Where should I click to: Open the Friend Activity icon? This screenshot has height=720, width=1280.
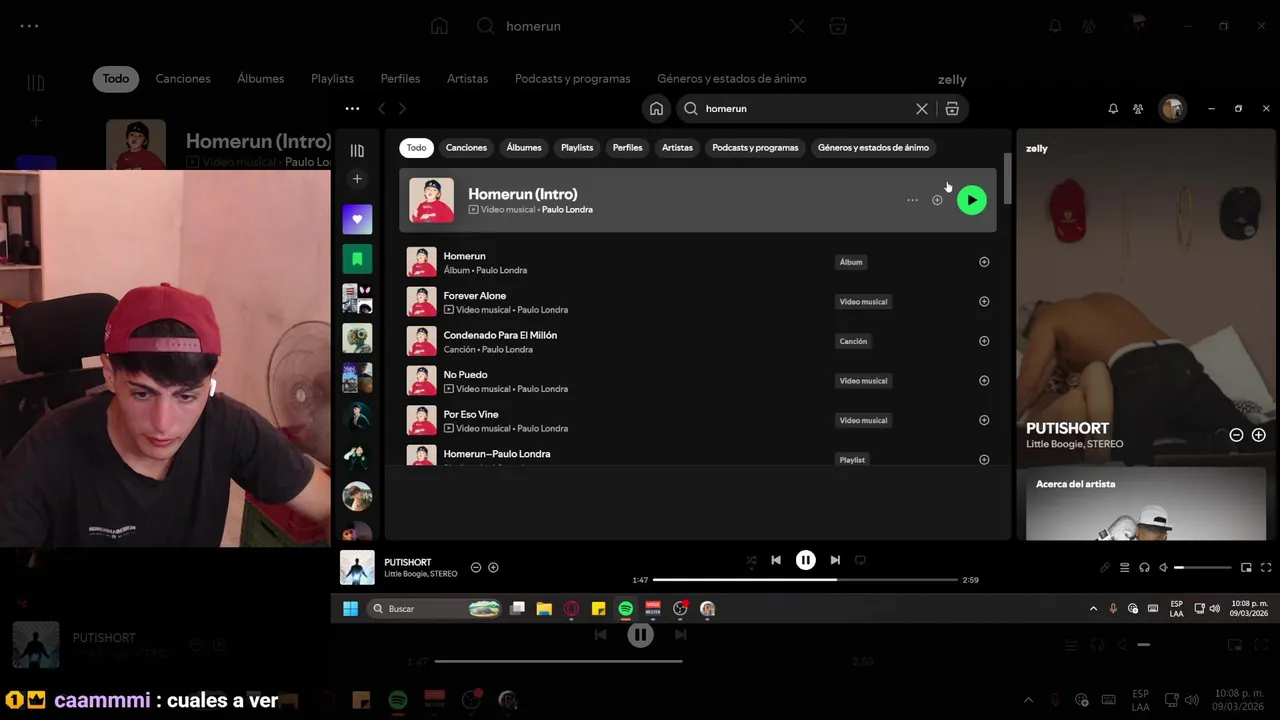(1138, 108)
